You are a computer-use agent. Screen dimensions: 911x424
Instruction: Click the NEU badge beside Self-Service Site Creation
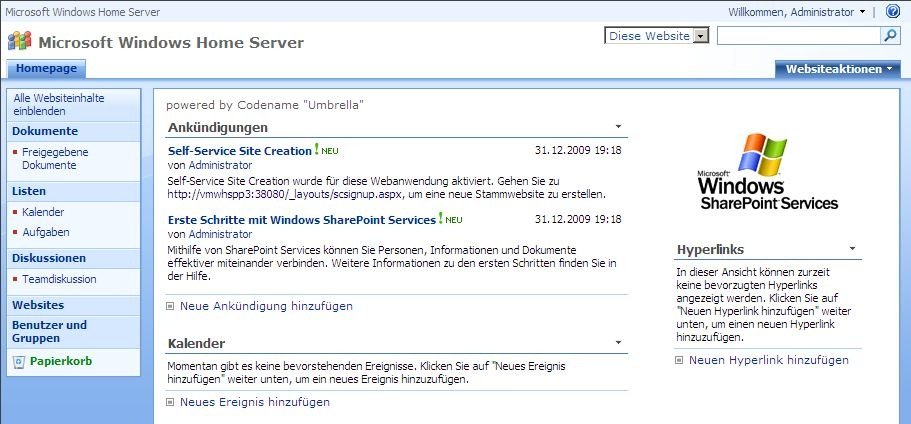[x=327, y=150]
